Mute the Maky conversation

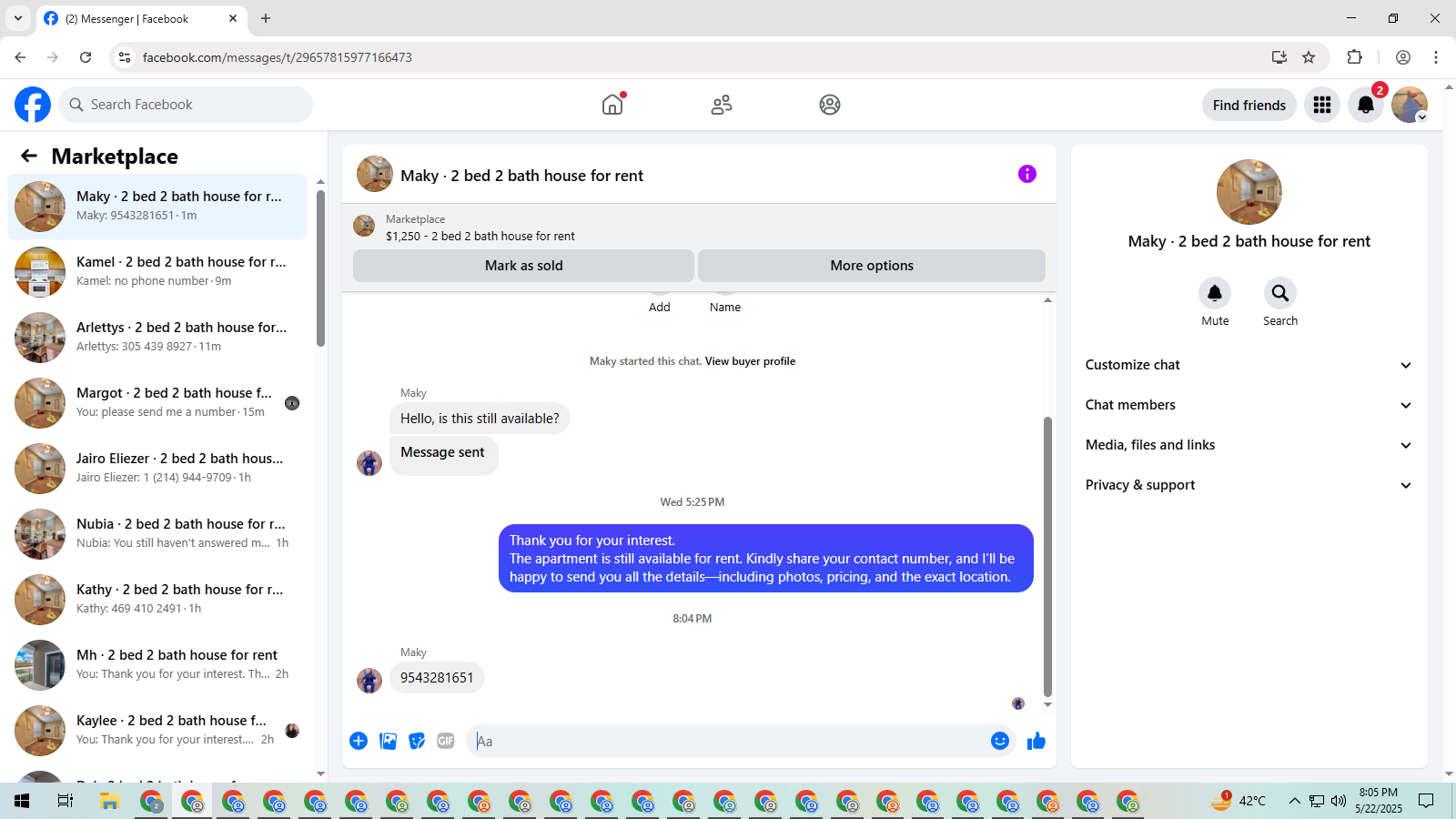click(x=1215, y=293)
